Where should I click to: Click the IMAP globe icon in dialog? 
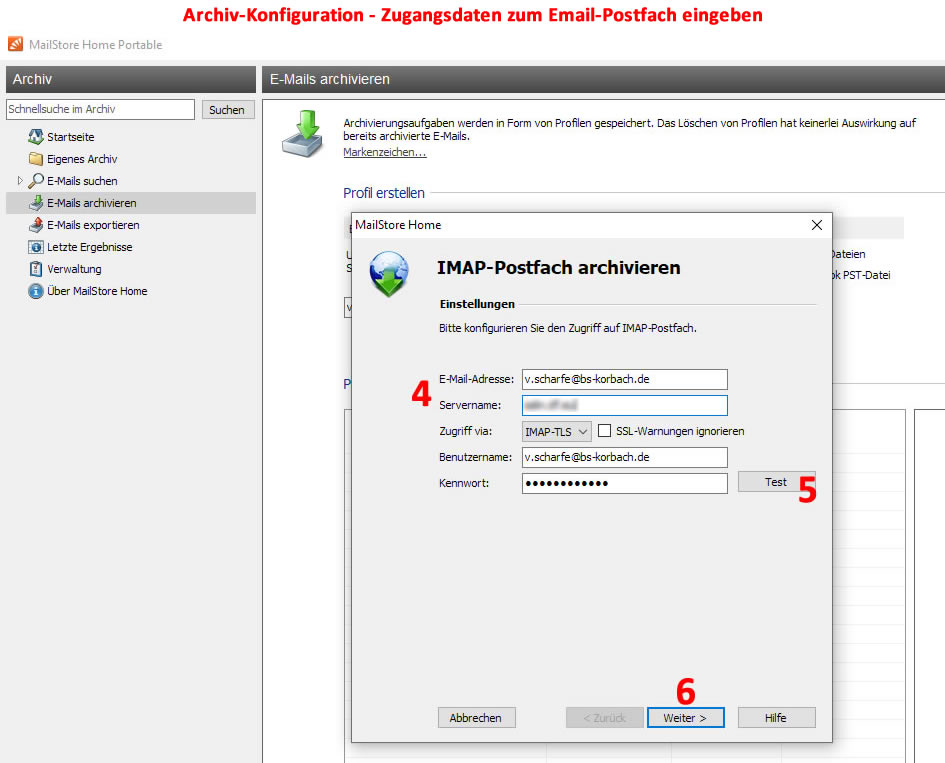click(x=389, y=274)
